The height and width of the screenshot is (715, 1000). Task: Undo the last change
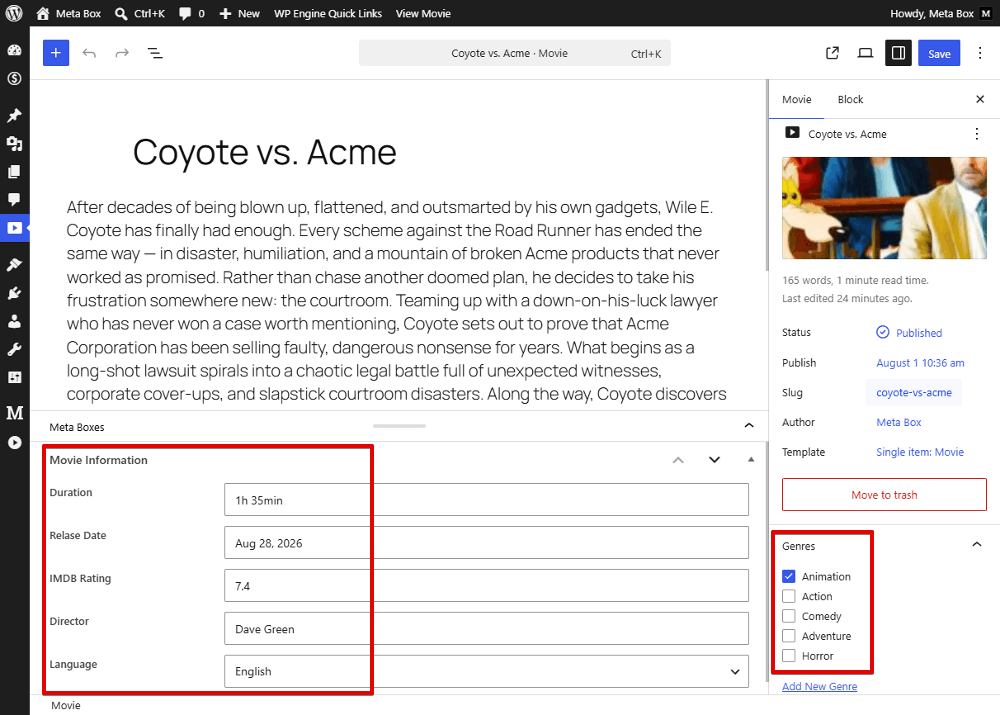point(89,53)
